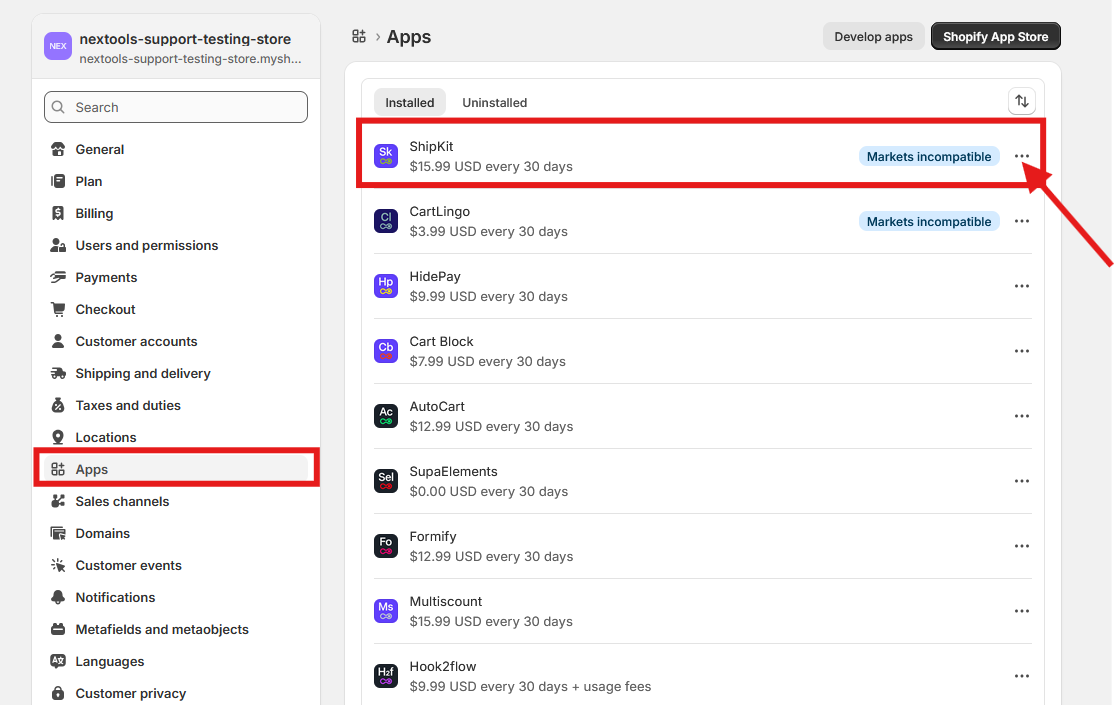Viewport: 1114px width, 705px height.
Task: Open the three-dot menu for HidePay
Action: pyautogui.click(x=1021, y=286)
